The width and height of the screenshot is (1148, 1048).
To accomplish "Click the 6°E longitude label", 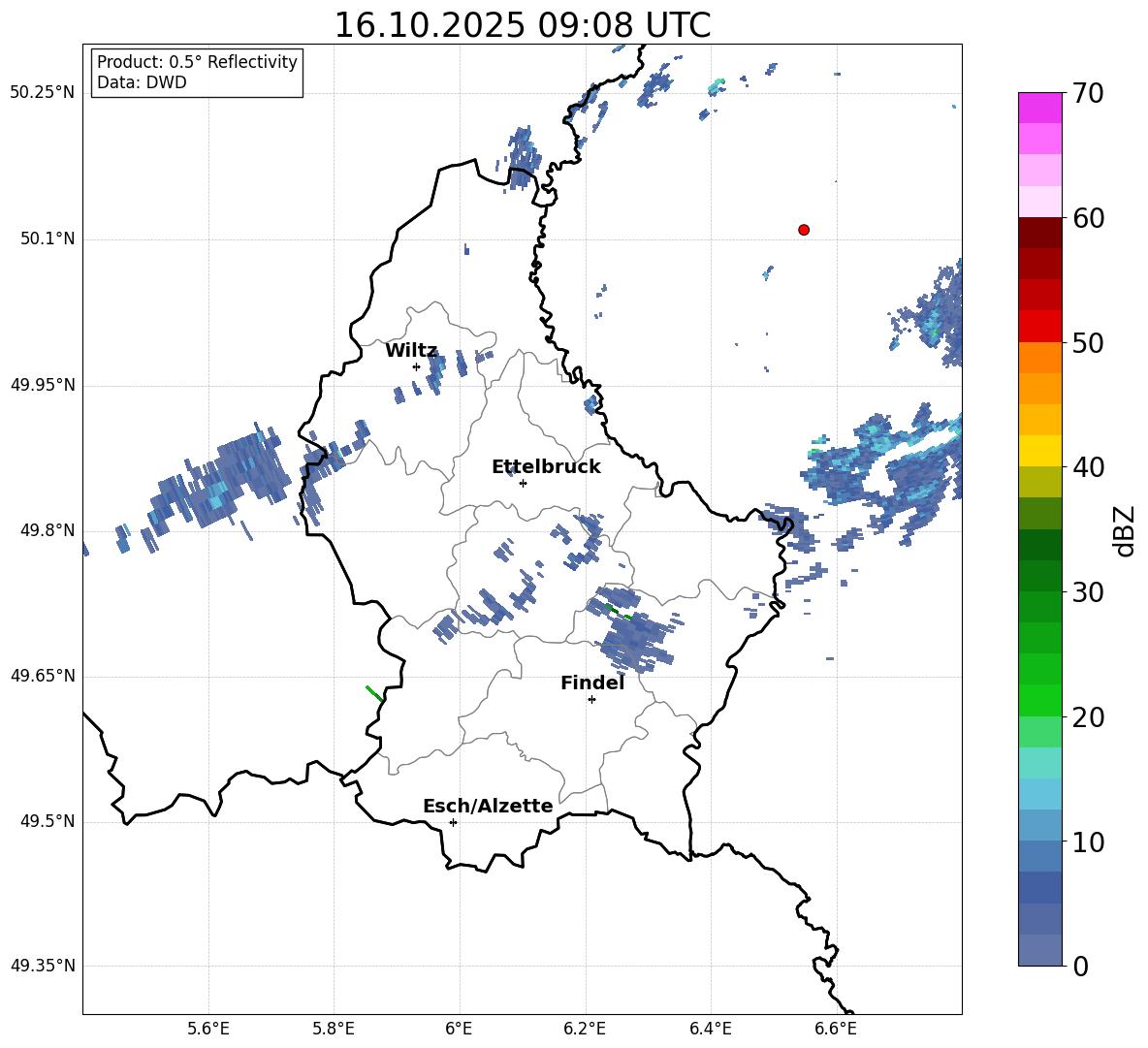I will 459,1029.
